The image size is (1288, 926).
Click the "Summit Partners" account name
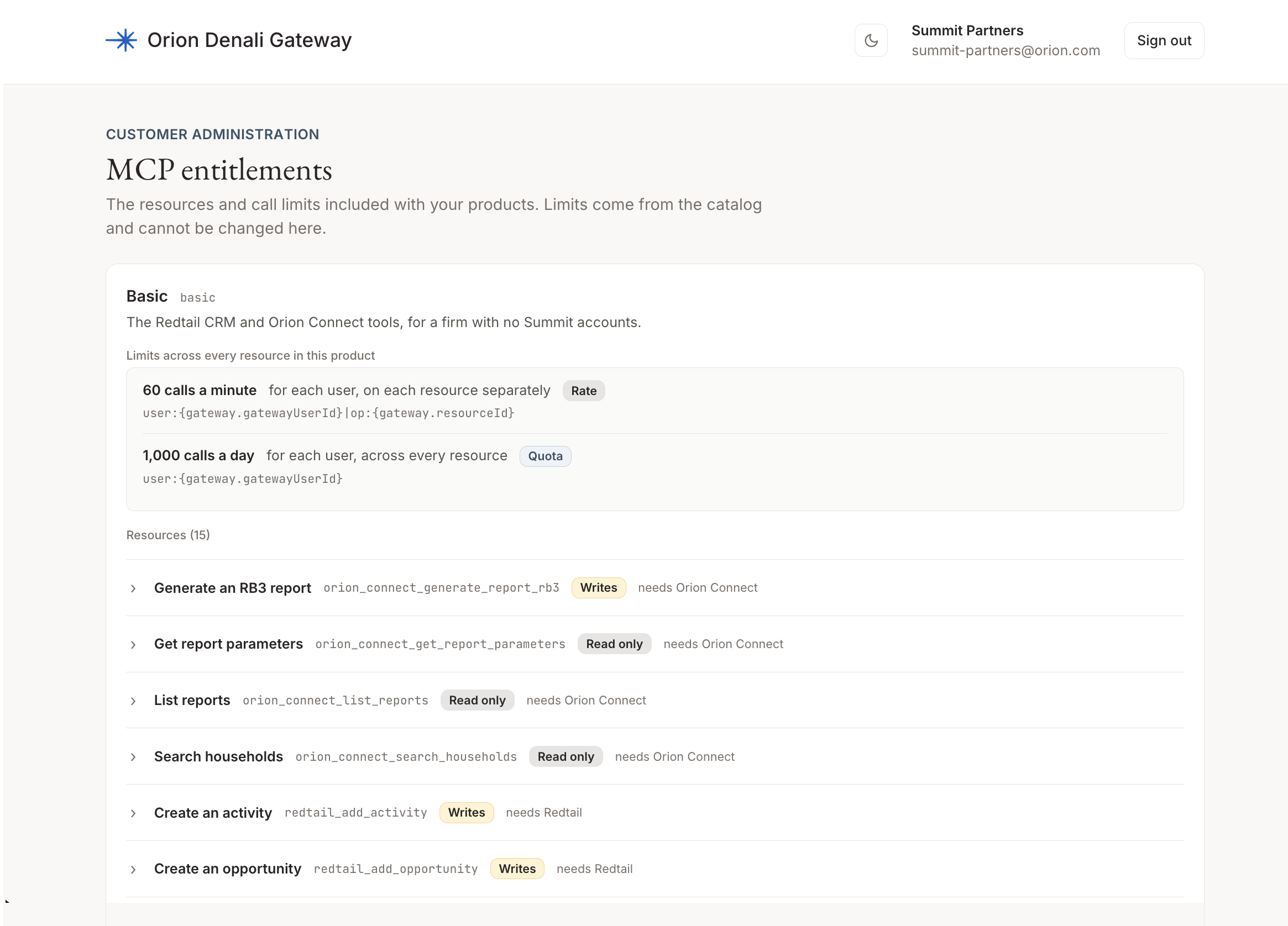tap(967, 30)
